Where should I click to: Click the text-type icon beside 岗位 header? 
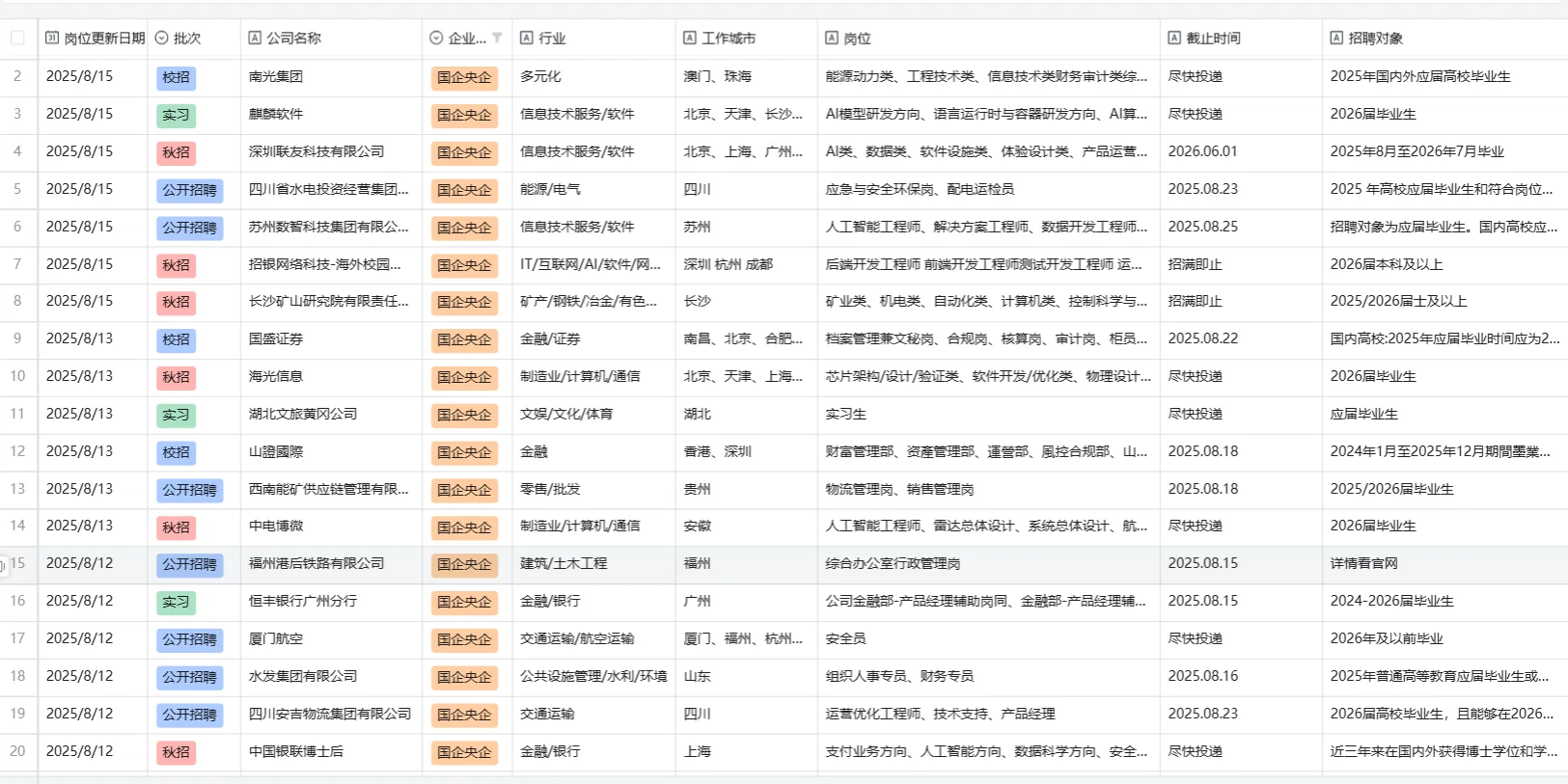[x=832, y=39]
